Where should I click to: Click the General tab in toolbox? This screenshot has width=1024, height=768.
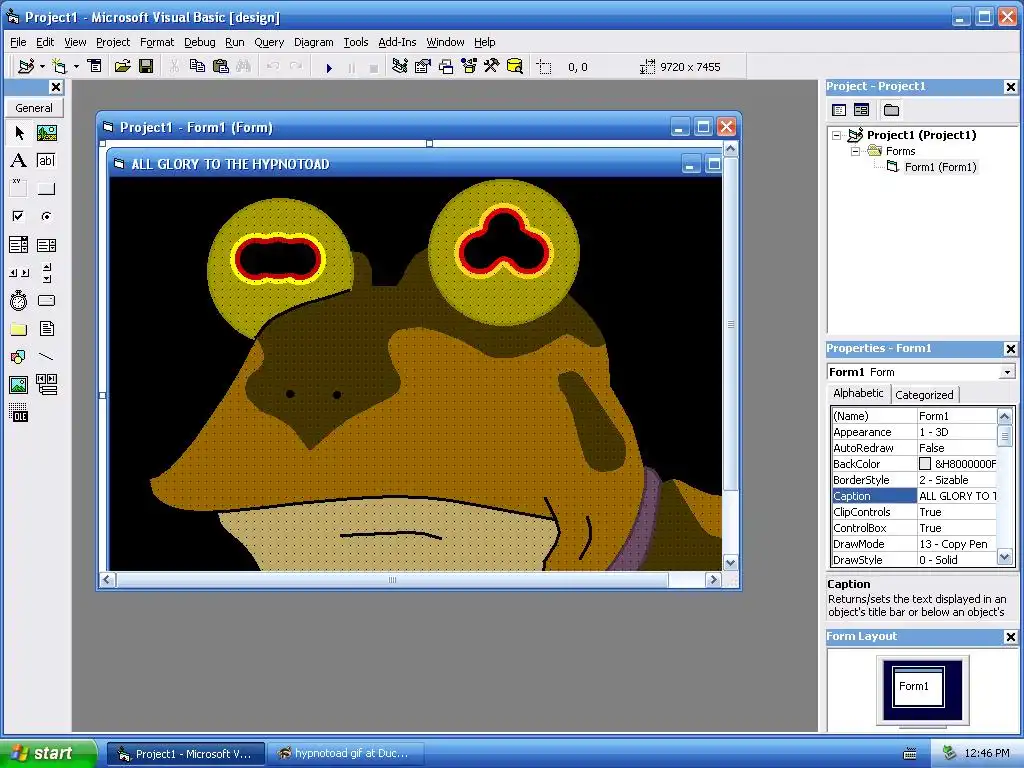point(34,108)
